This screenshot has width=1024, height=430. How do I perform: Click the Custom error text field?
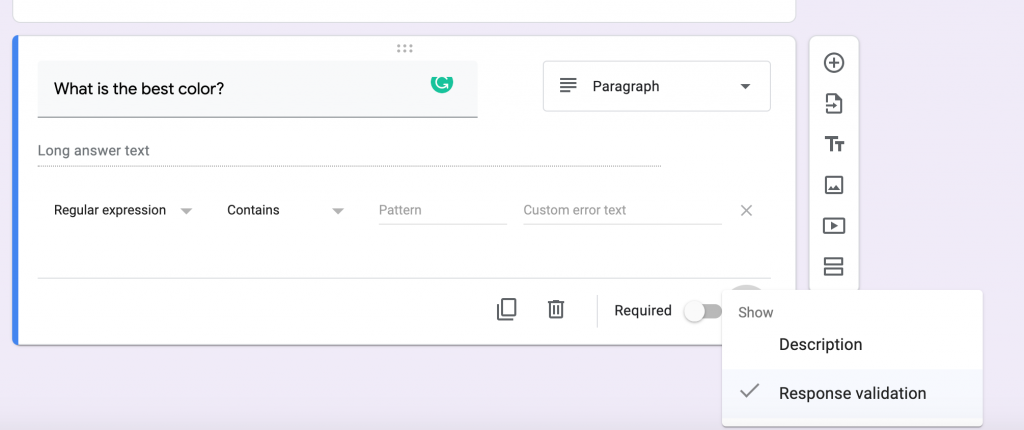coord(622,211)
